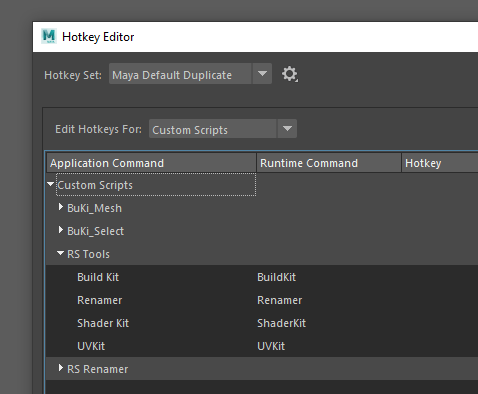Click the ShaderKit runtime command cell
Screen dimensions: 478x394
[x=281, y=323]
